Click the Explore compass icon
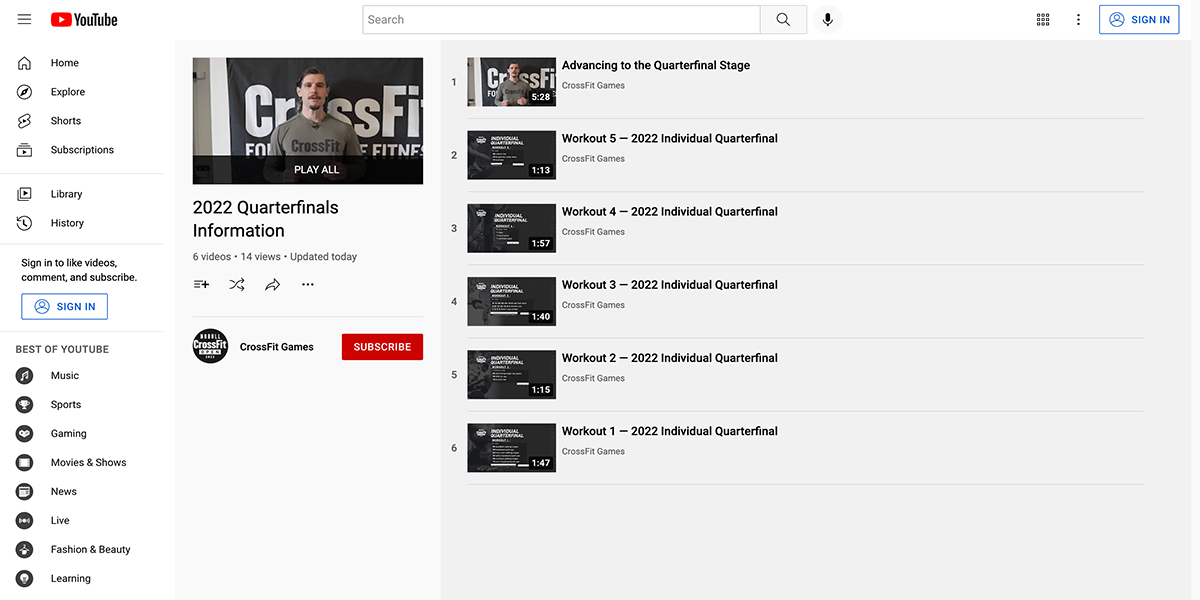The width and height of the screenshot is (1200, 600). [25, 92]
